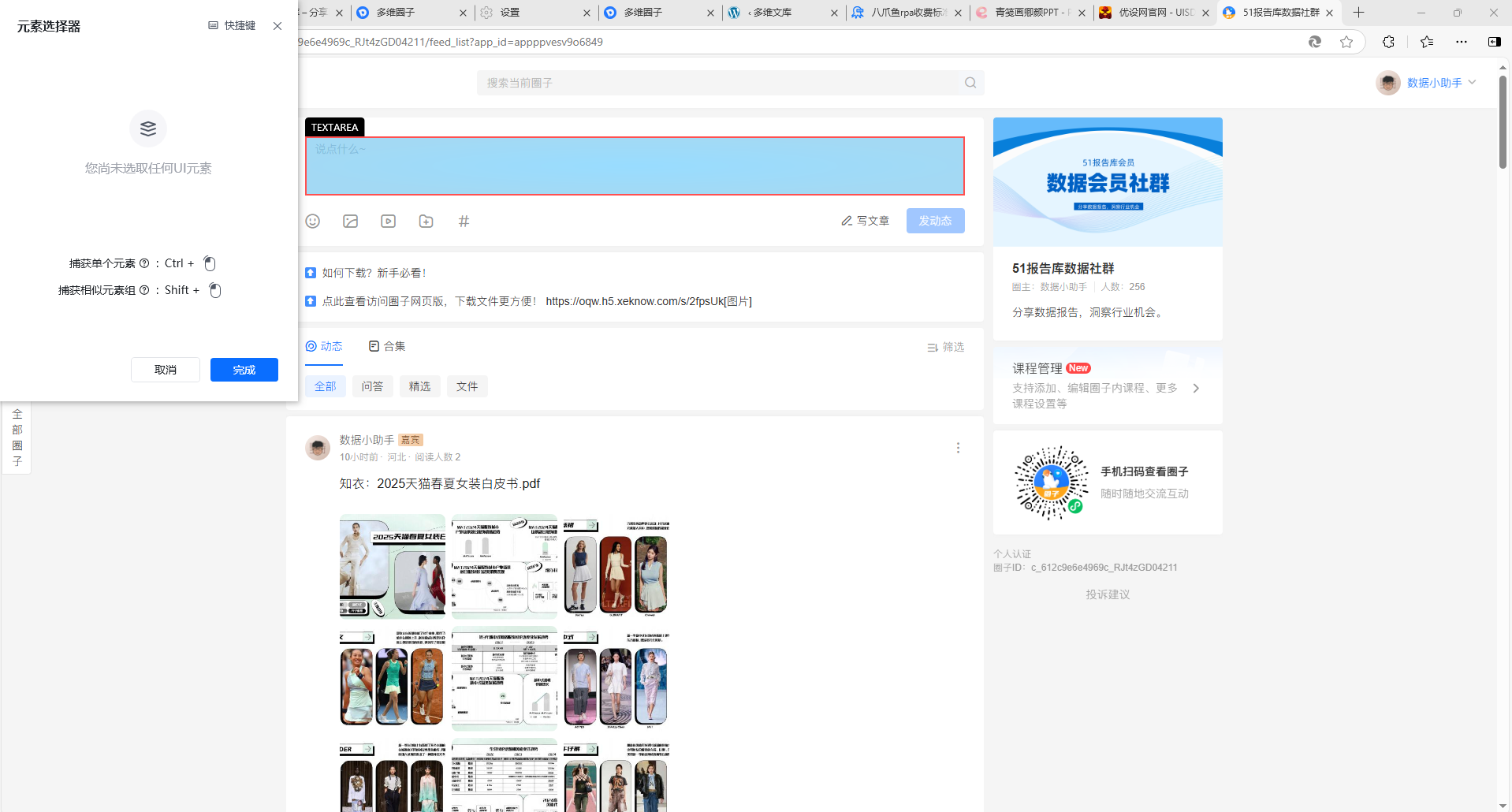Viewport: 1512px width, 812px height.
Task: Open the favorites list icon
Action: click(1427, 42)
